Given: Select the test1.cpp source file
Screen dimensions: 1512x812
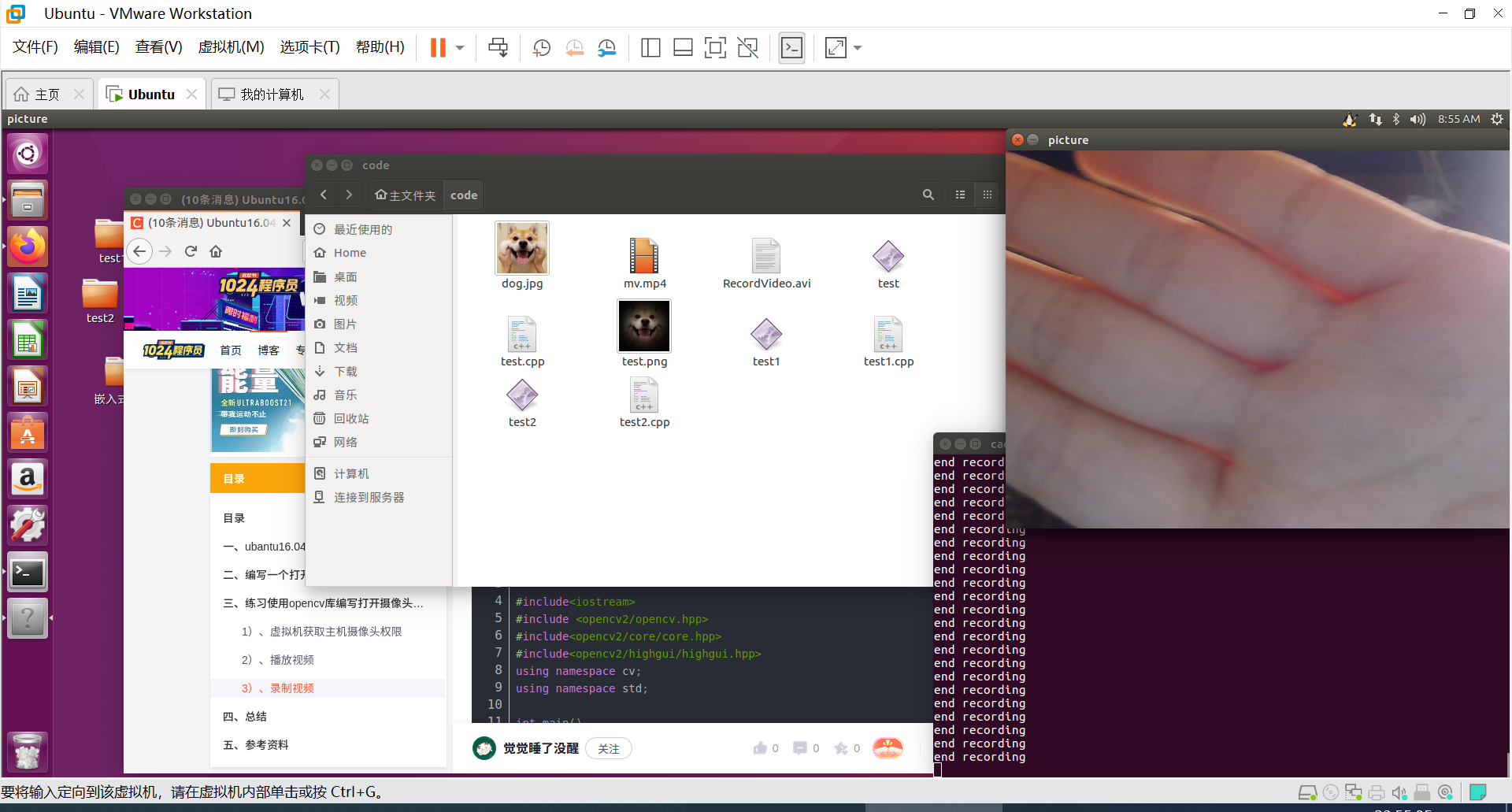Looking at the screenshot, I should point(888,334).
